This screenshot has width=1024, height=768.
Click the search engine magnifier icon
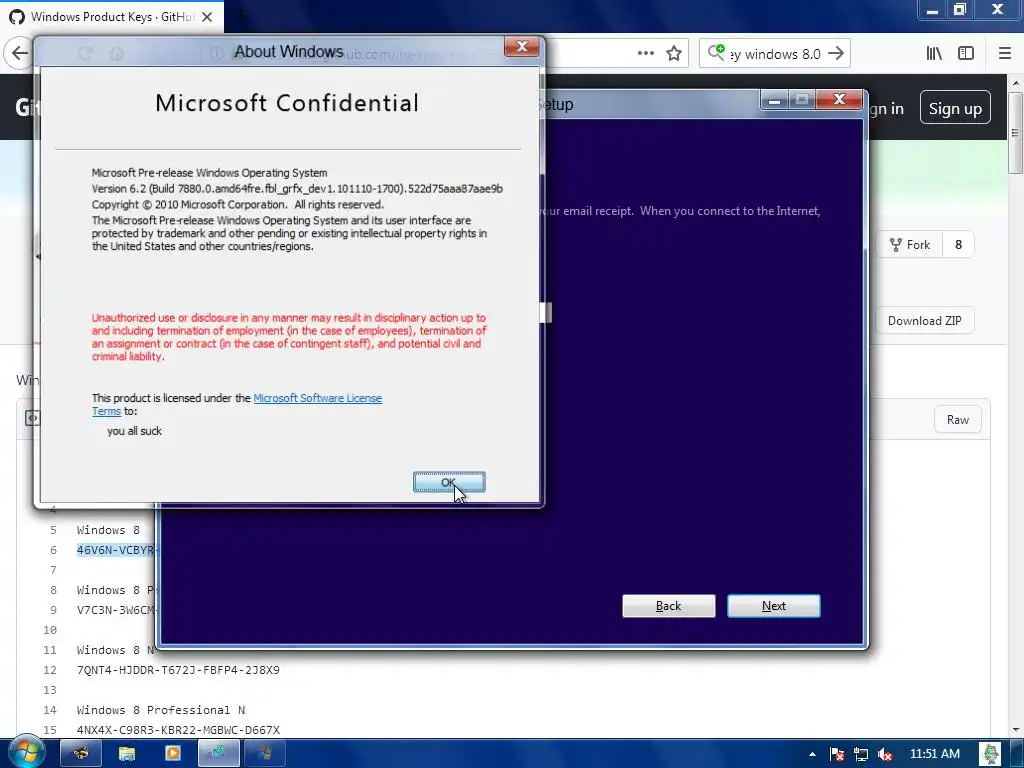coord(716,52)
